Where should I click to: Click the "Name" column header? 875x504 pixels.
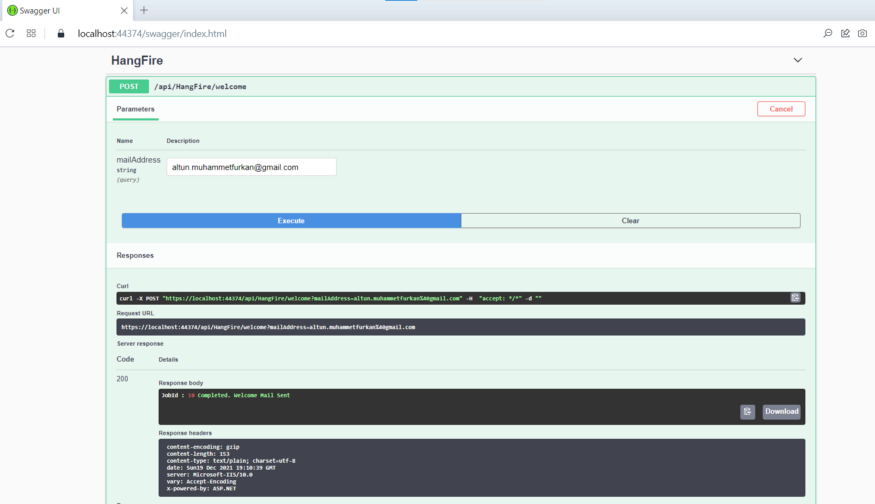click(124, 141)
